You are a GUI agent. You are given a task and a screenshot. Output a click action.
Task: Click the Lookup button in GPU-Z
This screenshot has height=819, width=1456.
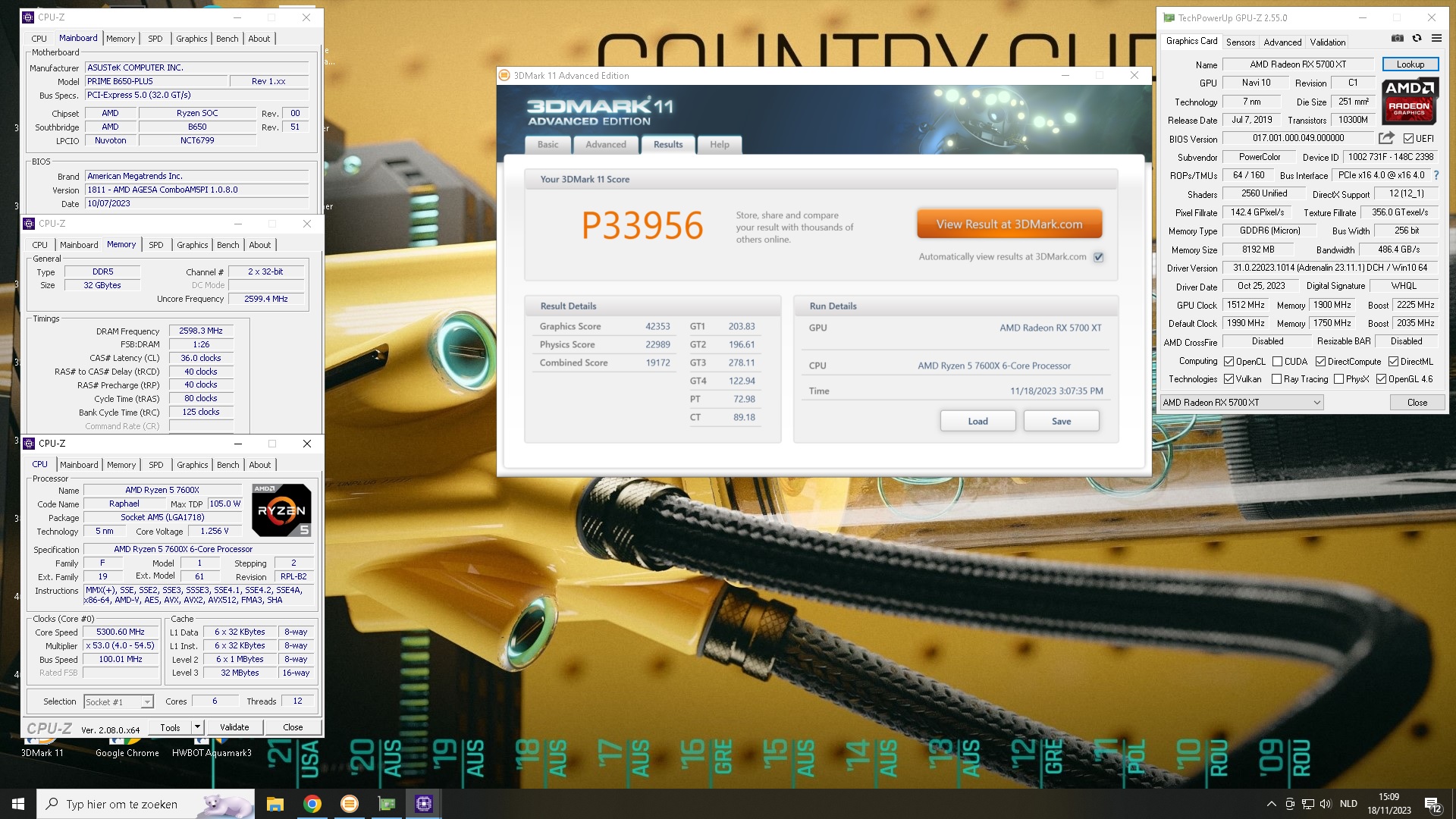(1410, 64)
